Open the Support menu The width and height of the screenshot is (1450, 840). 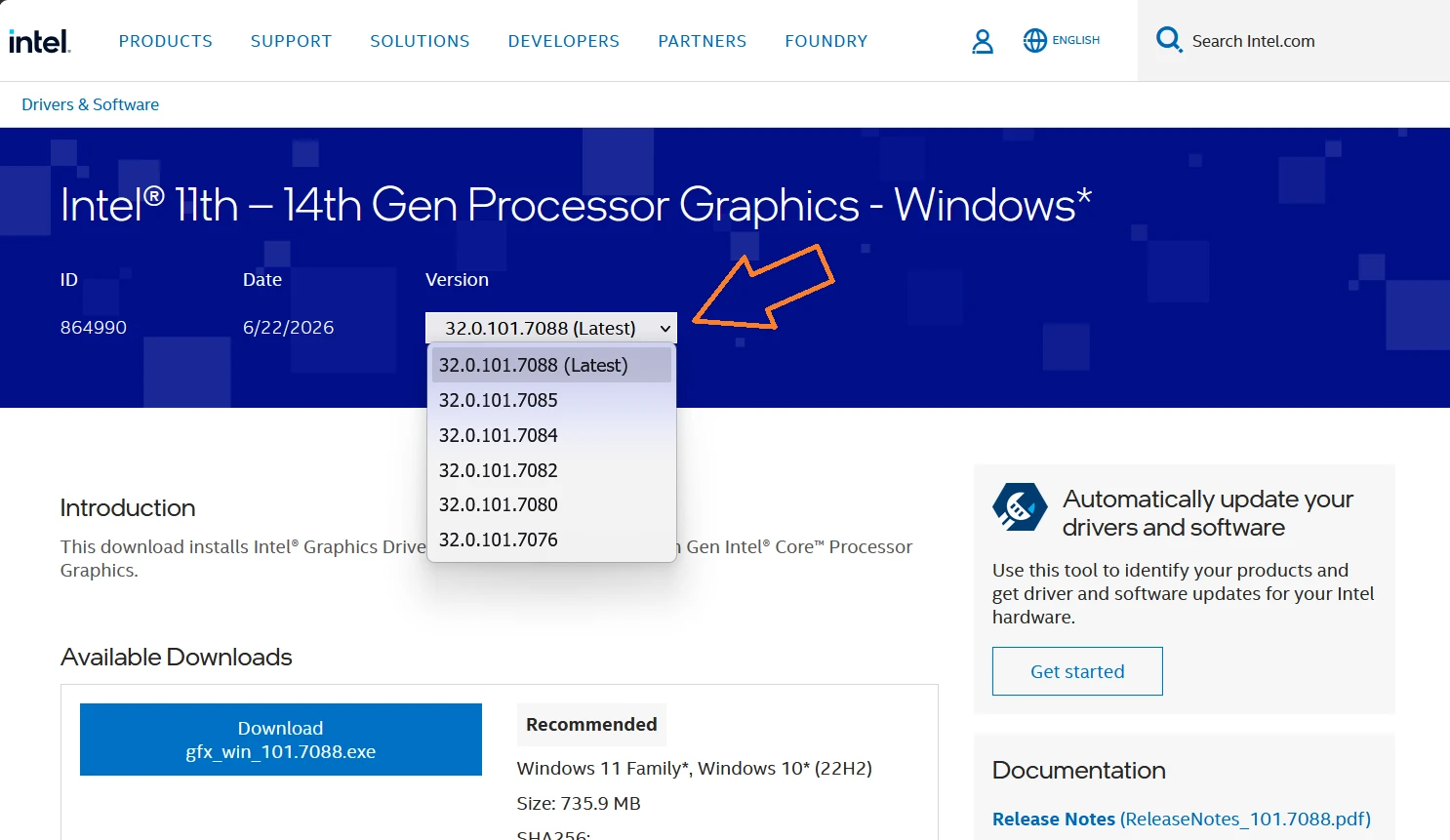tap(291, 41)
